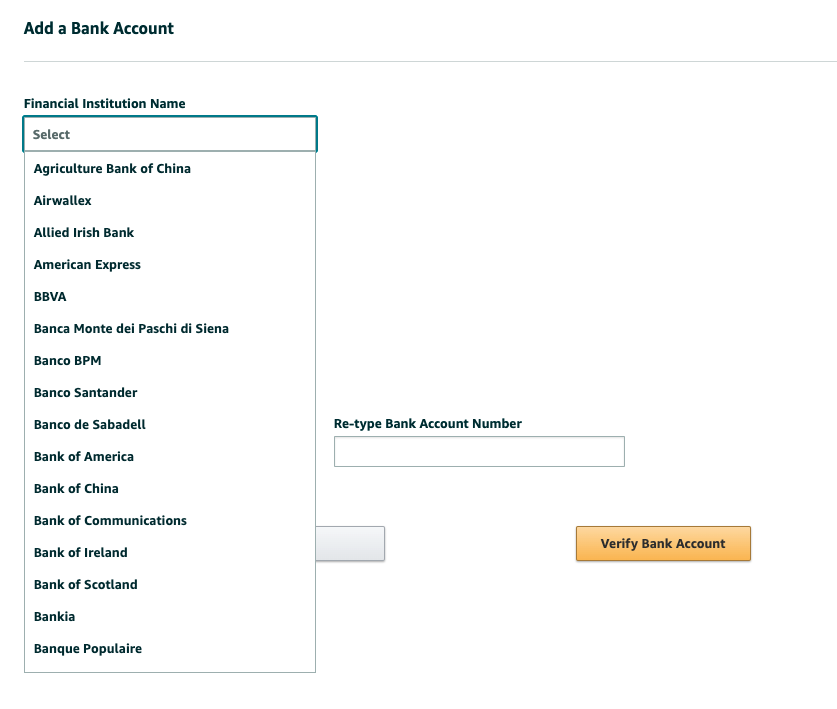Select Banque Populaire at list bottom
Viewport: 837px width, 709px height.
click(87, 648)
